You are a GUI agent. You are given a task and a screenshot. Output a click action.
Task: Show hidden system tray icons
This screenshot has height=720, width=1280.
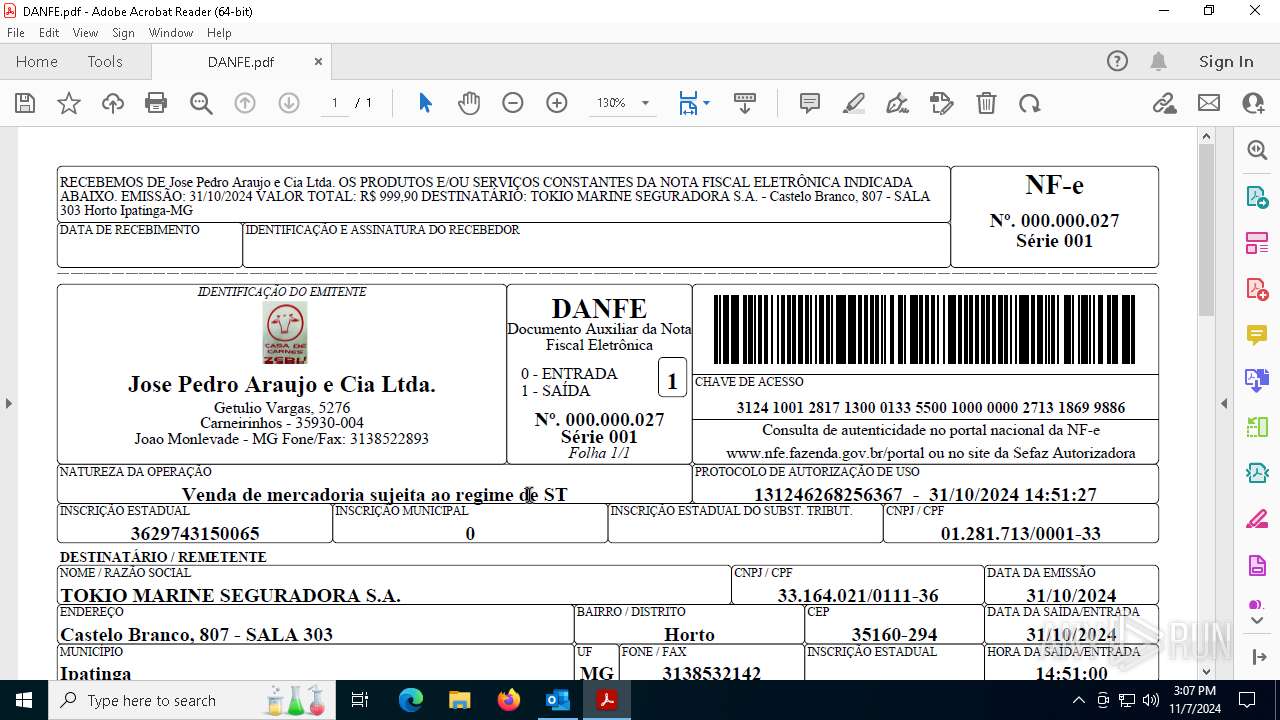pyautogui.click(x=1078, y=700)
